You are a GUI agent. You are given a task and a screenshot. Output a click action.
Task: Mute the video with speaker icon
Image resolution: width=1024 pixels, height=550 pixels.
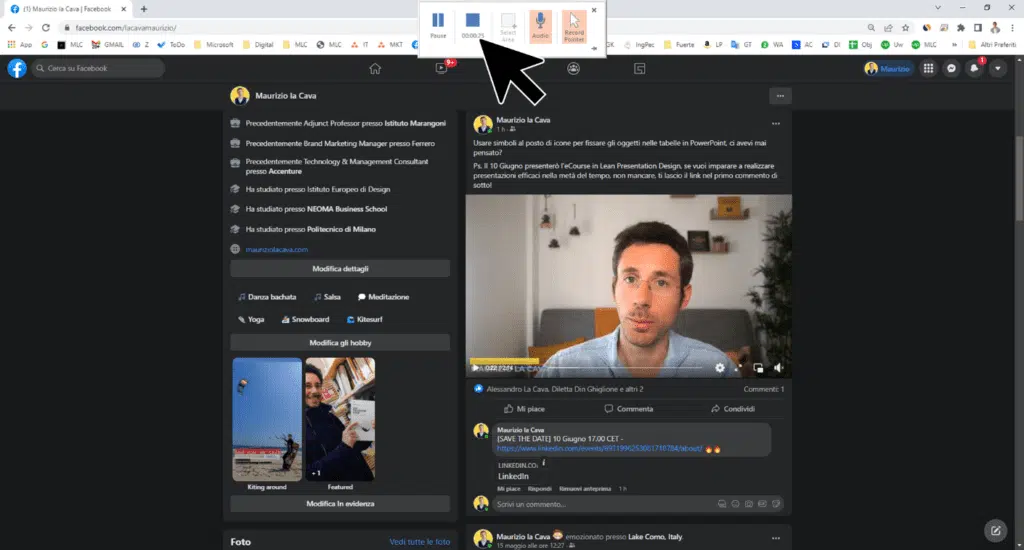[x=779, y=368]
